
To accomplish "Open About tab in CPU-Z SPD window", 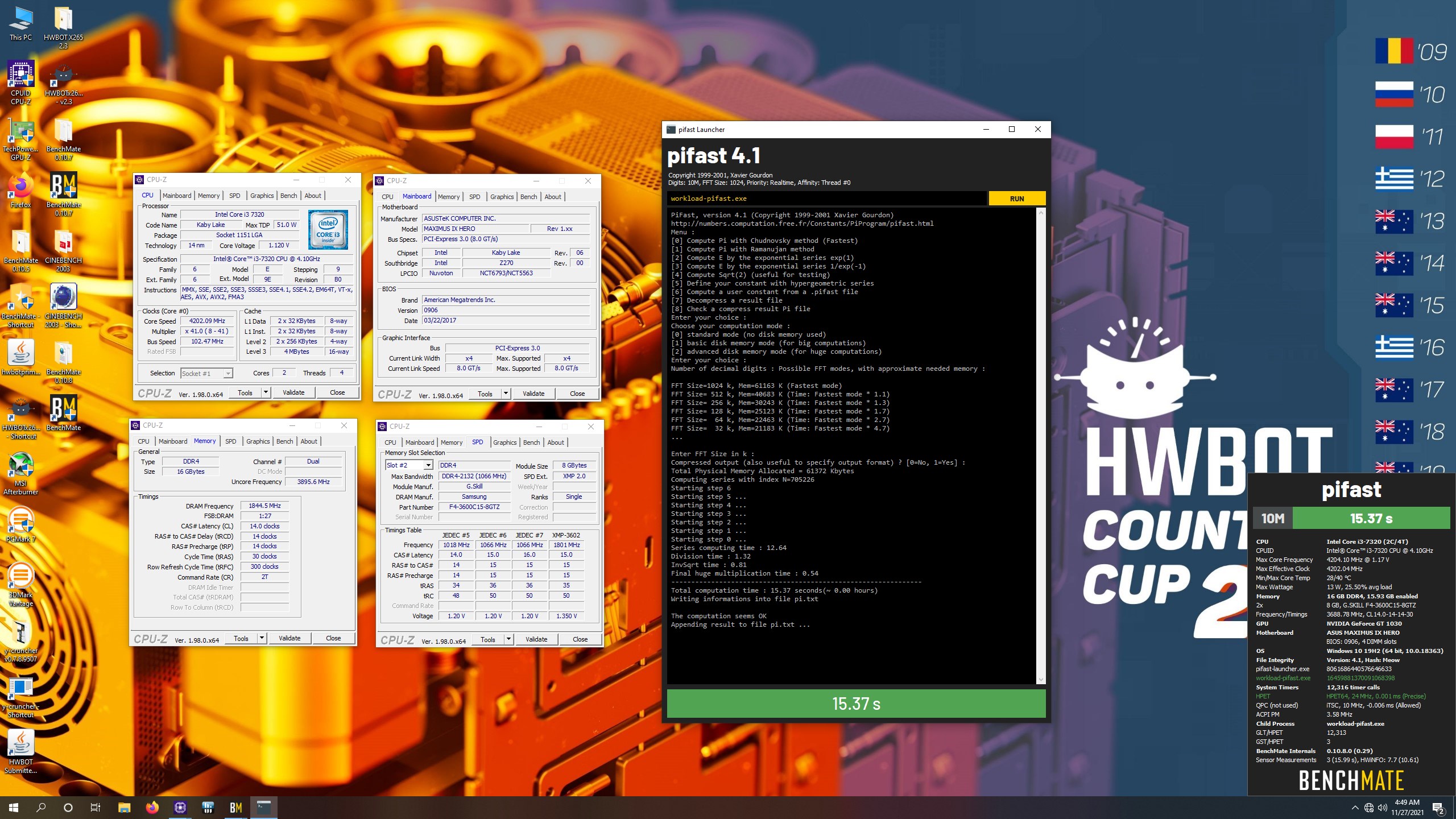I will (x=556, y=442).
